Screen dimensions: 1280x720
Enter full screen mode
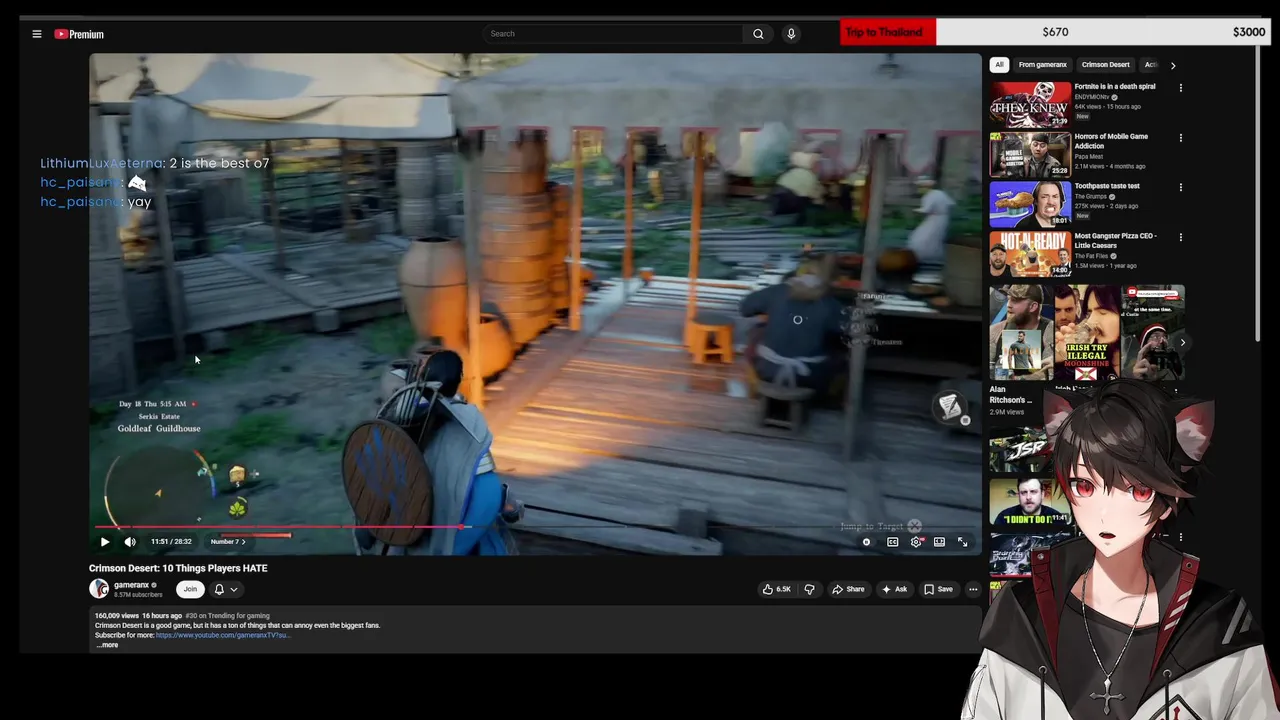[x=963, y=542]
